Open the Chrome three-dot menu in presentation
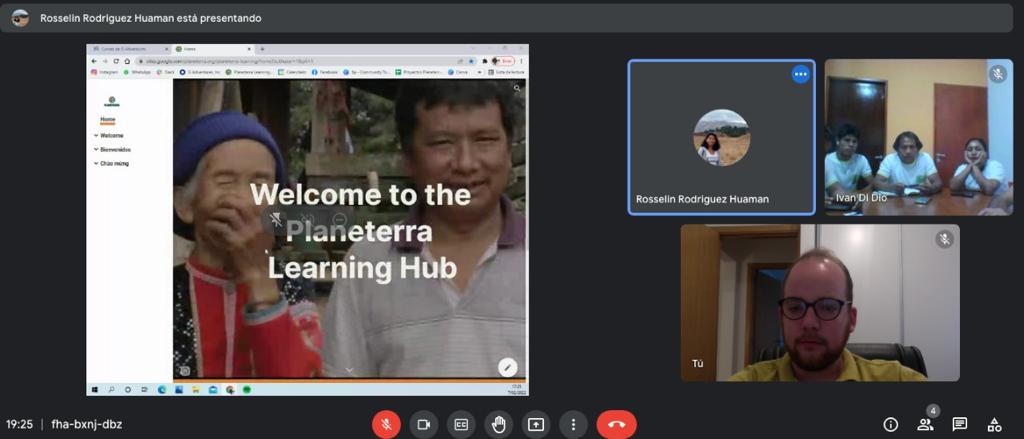The width and height of the screenshot is (1024, 439). pyautogui.click(x=521, y=61)
